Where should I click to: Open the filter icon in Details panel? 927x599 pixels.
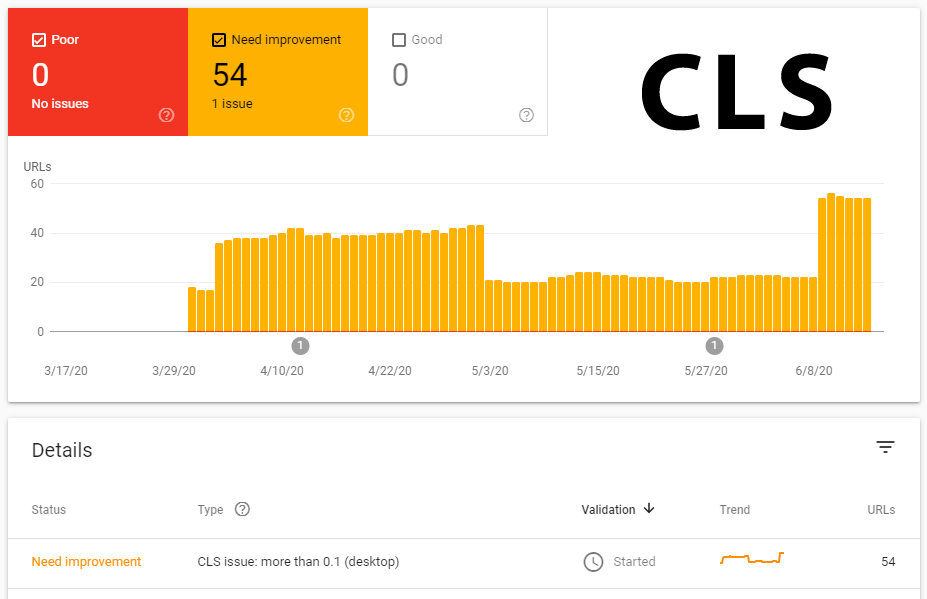coord(885,447)
